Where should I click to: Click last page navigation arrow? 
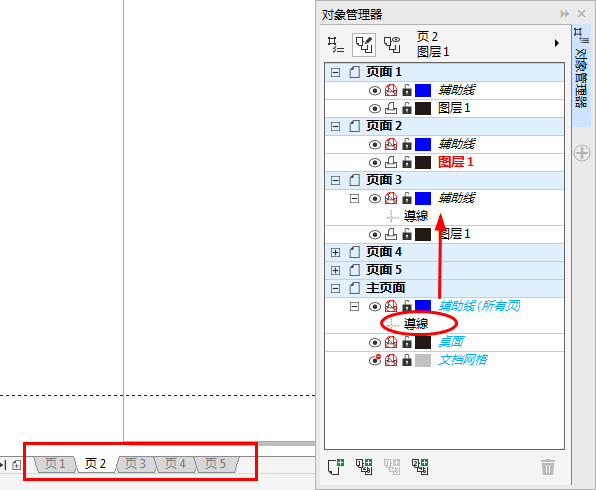pyautogui.click(x=4, y=465)
